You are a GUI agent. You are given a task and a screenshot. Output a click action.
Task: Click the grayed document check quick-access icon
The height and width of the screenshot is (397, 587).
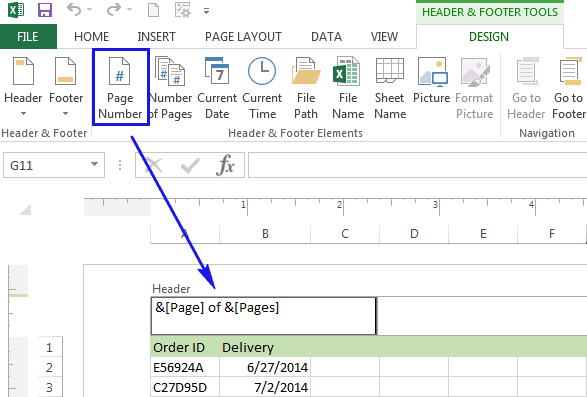(183, 10)
